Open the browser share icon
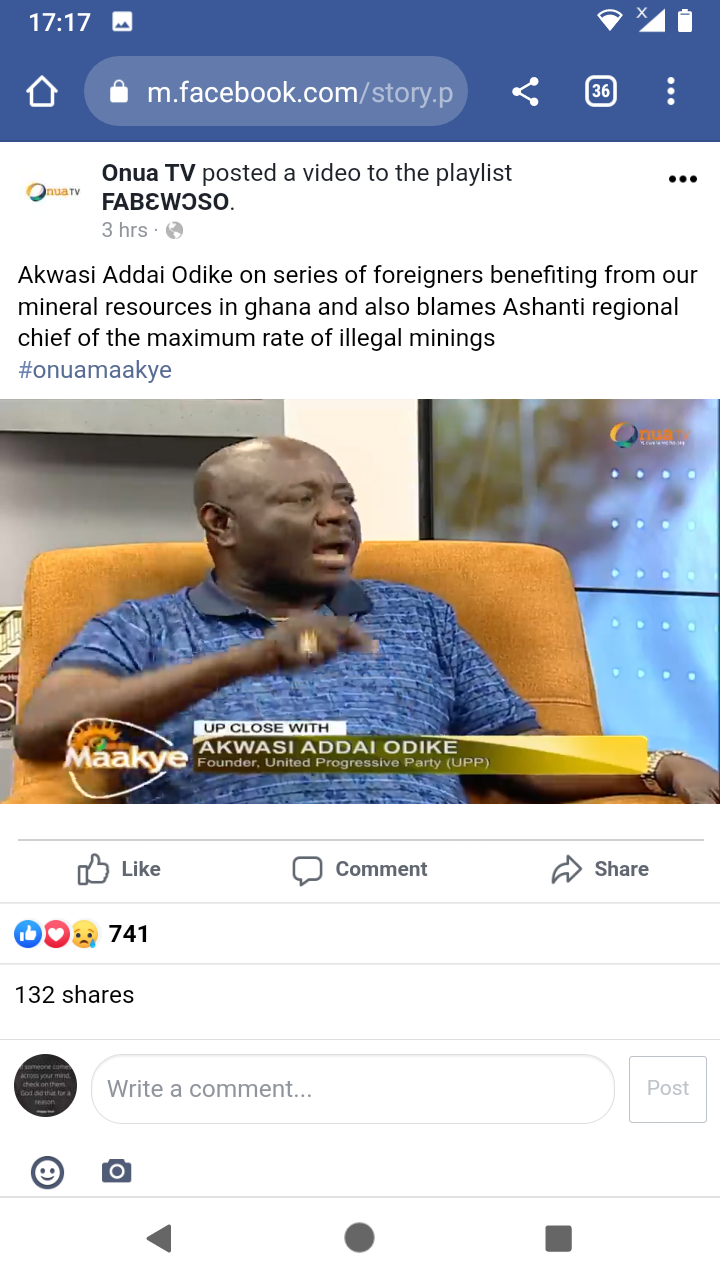The width and height of the screenshot is (720, 1280). 525,92
